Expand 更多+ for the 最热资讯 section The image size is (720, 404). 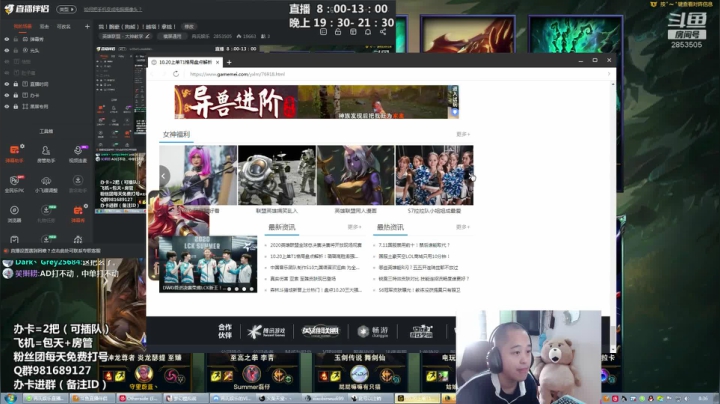pyautogui.click(x=463, y=227)
